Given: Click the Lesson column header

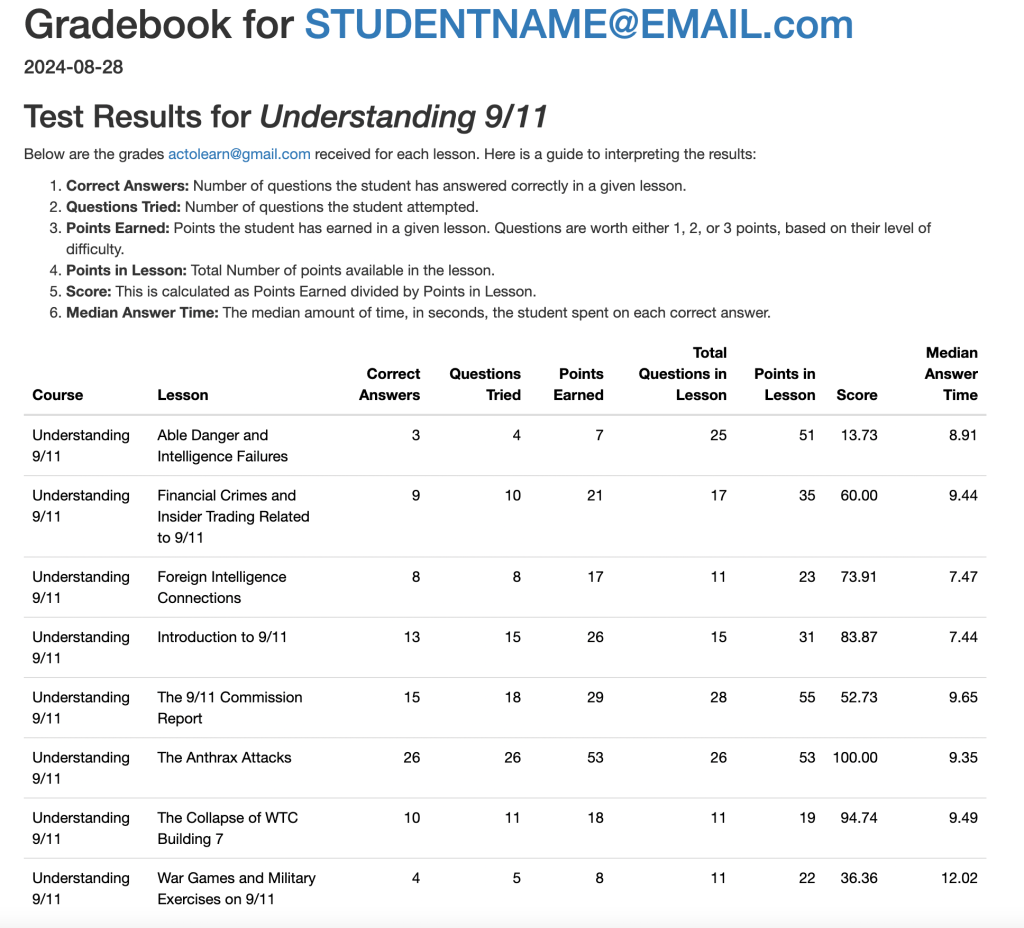Looking at the screenshot, I should [183, 395].
